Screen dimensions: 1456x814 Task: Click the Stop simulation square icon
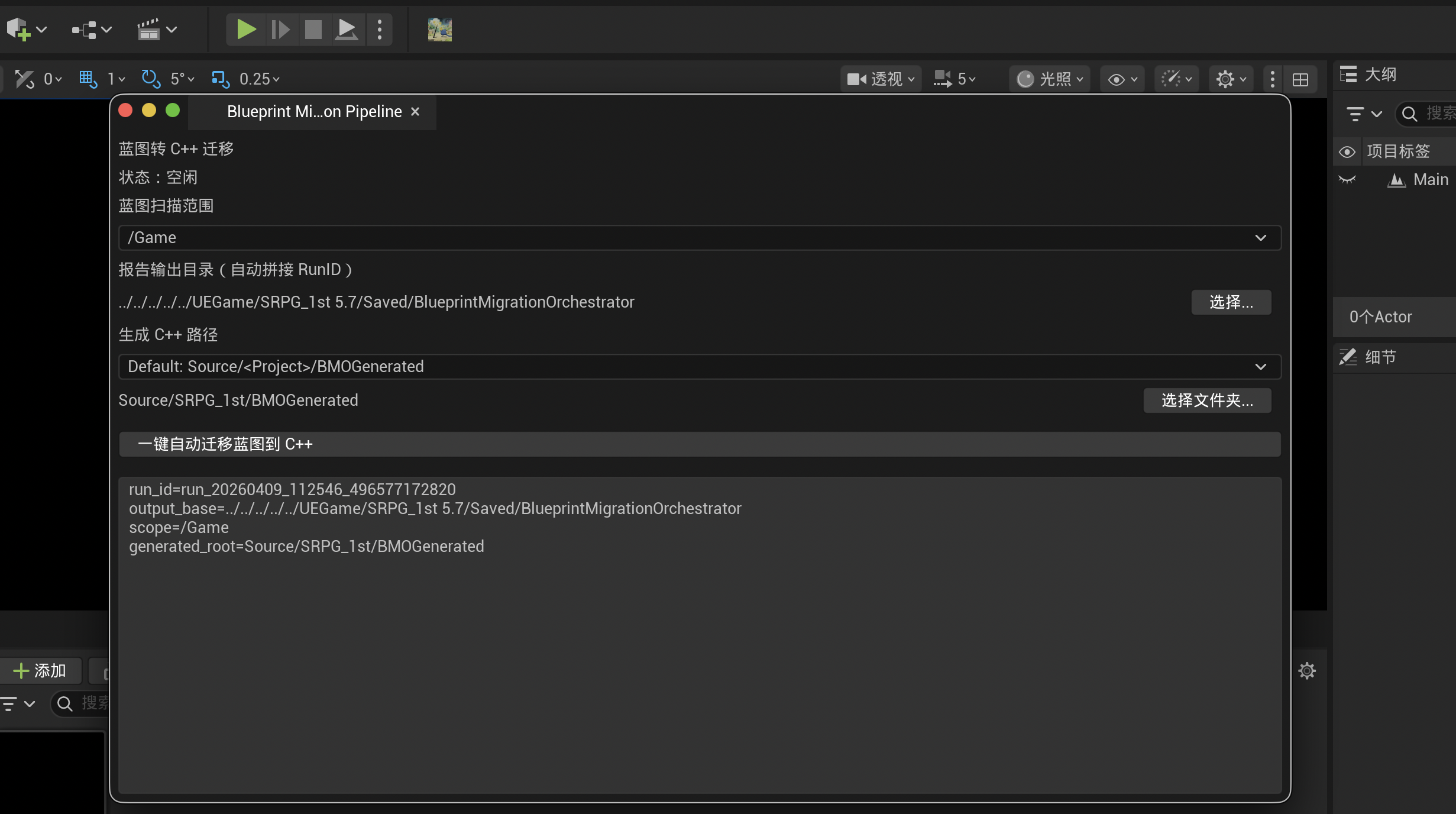pyautogui.click(x=313, y=29)
